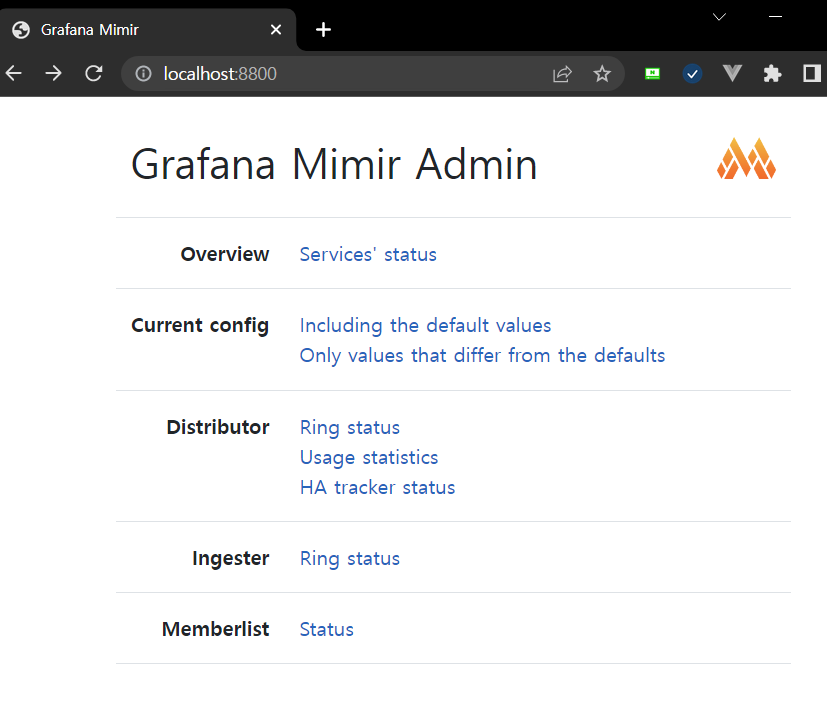Click the green extension icon in the toolbar
This screenshot has height=702, width=827.
coord(652,72)
